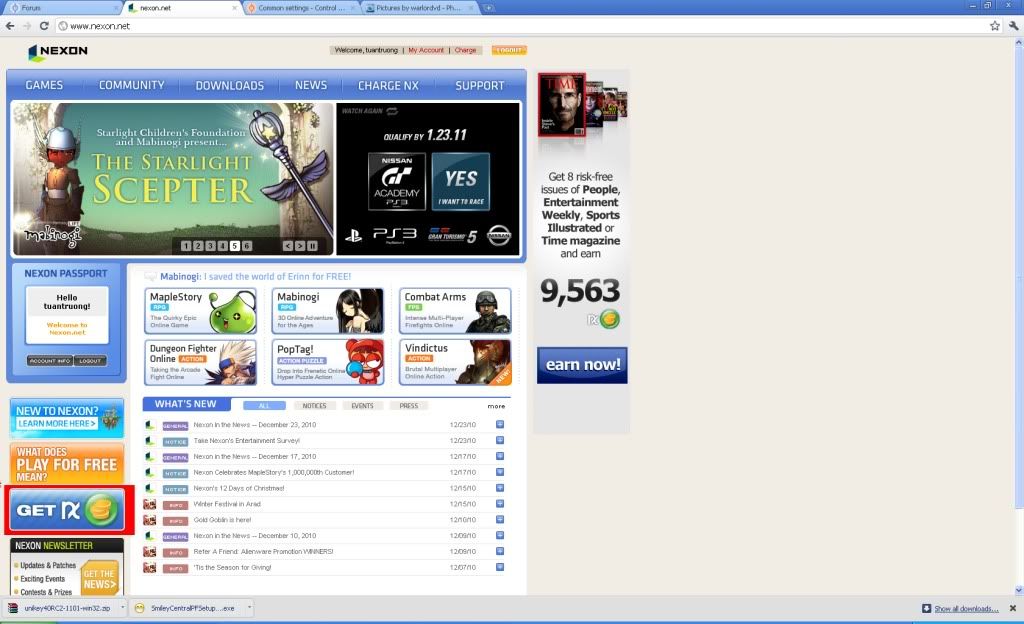Click the orange LOGOUT button in the header
This screenshot has width=1024, height=624.
[x=509, y=50]
